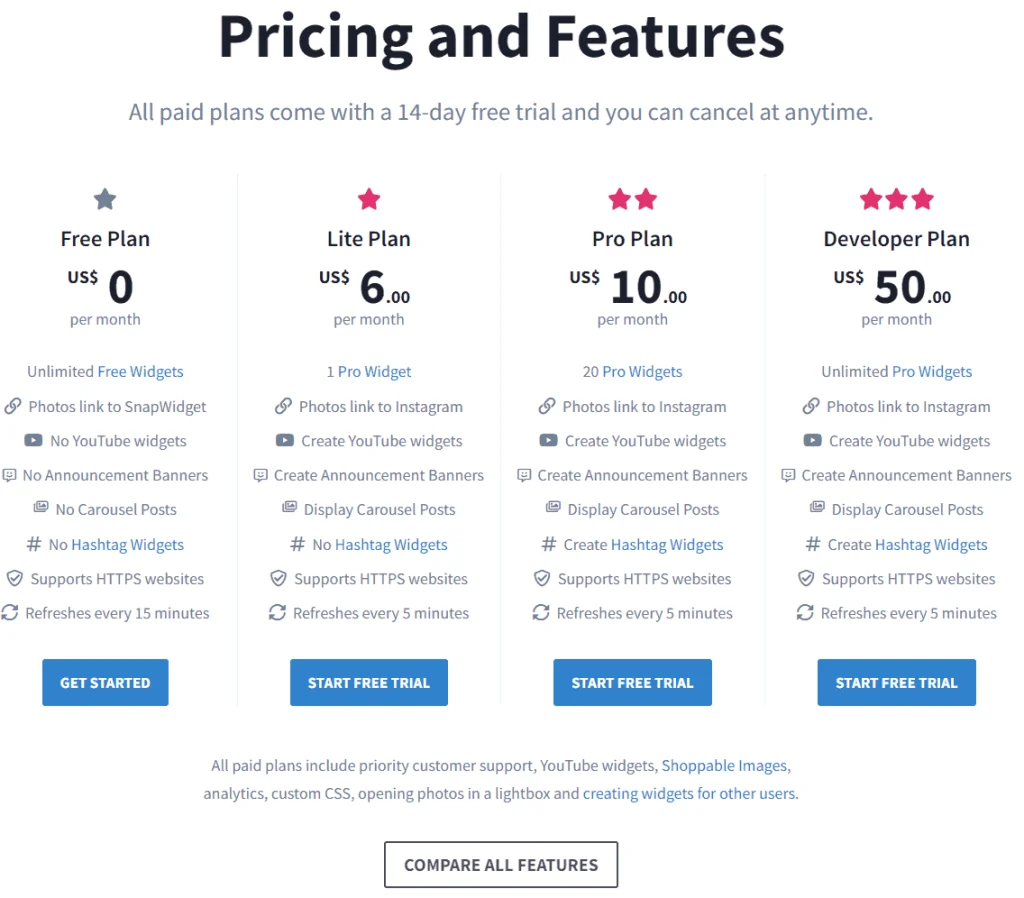
Task: Click the link icon beside Photos link to SnapWidget
Action: point(13,407)
